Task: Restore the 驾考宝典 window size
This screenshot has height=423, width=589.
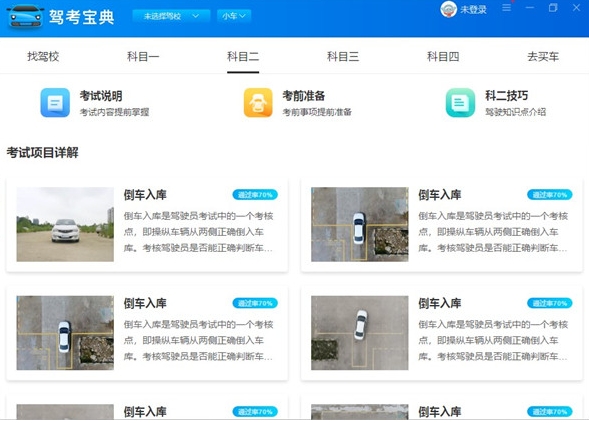Action: (553, 8)
